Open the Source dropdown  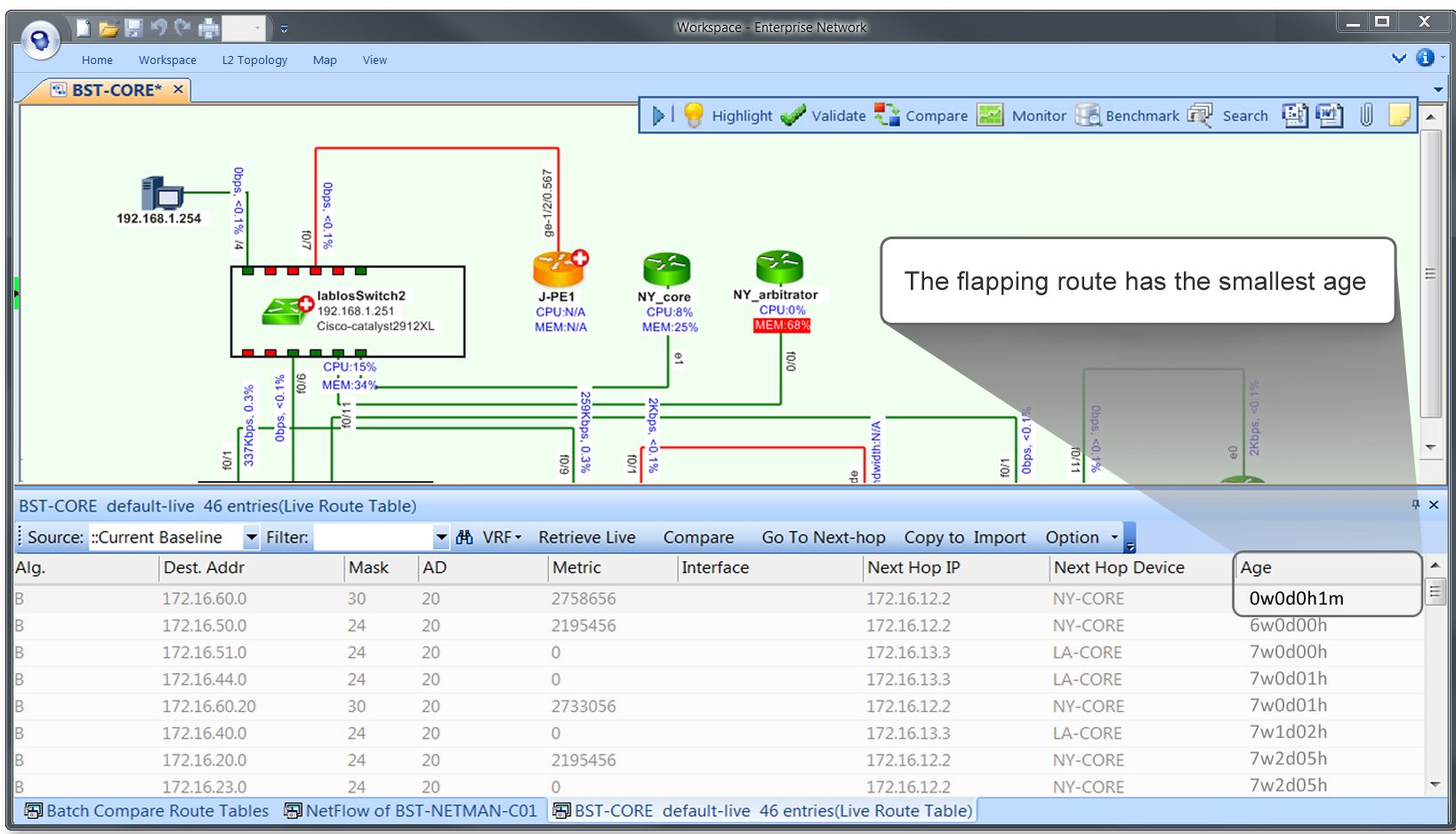[252, 537]
